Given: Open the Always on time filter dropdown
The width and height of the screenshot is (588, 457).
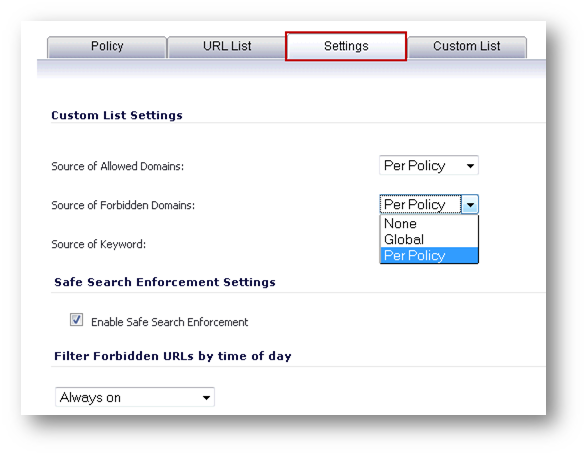Looking at the screenshot, I should (135, 397).
